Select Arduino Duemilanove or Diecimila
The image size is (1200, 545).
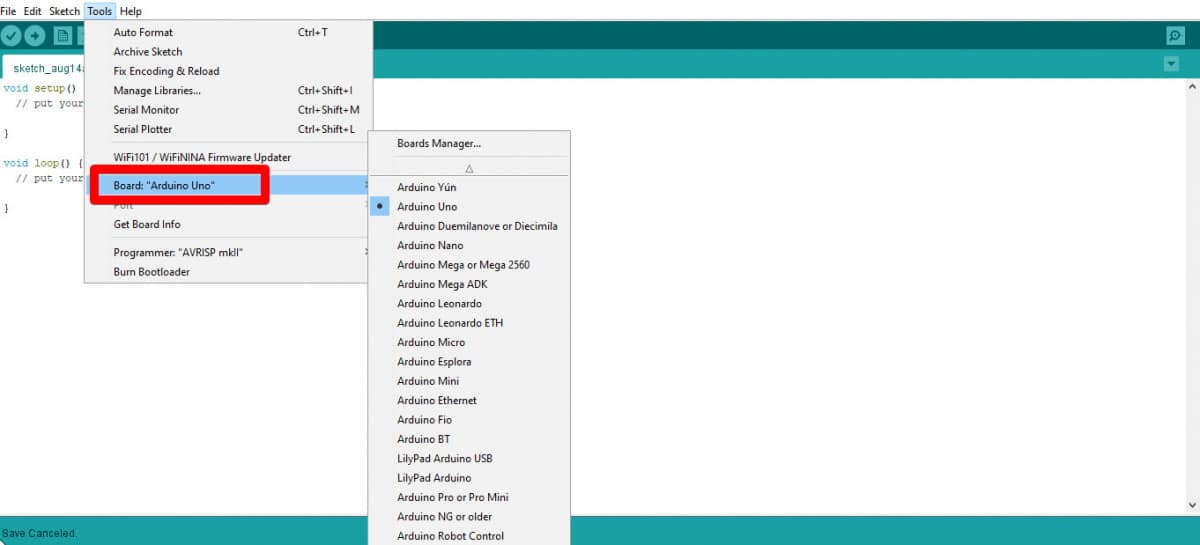(469, 226)
